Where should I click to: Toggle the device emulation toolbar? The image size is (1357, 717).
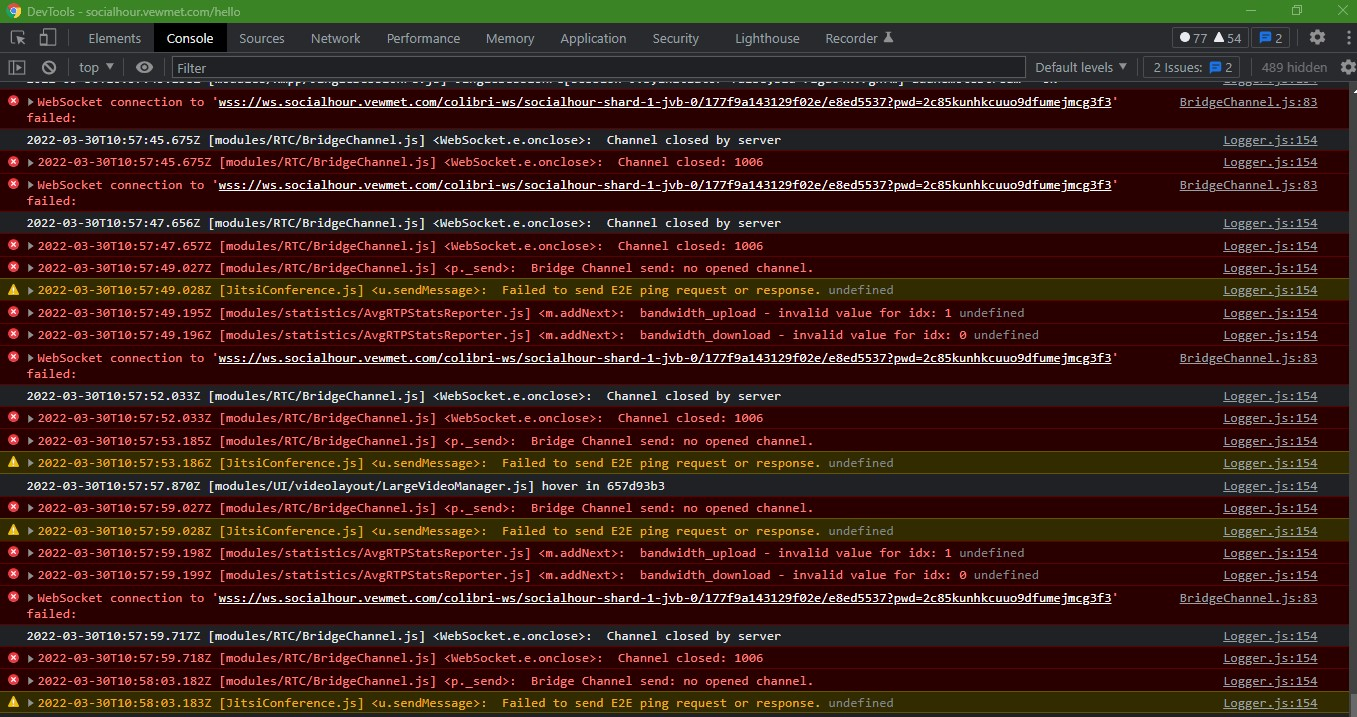[46, 36]
